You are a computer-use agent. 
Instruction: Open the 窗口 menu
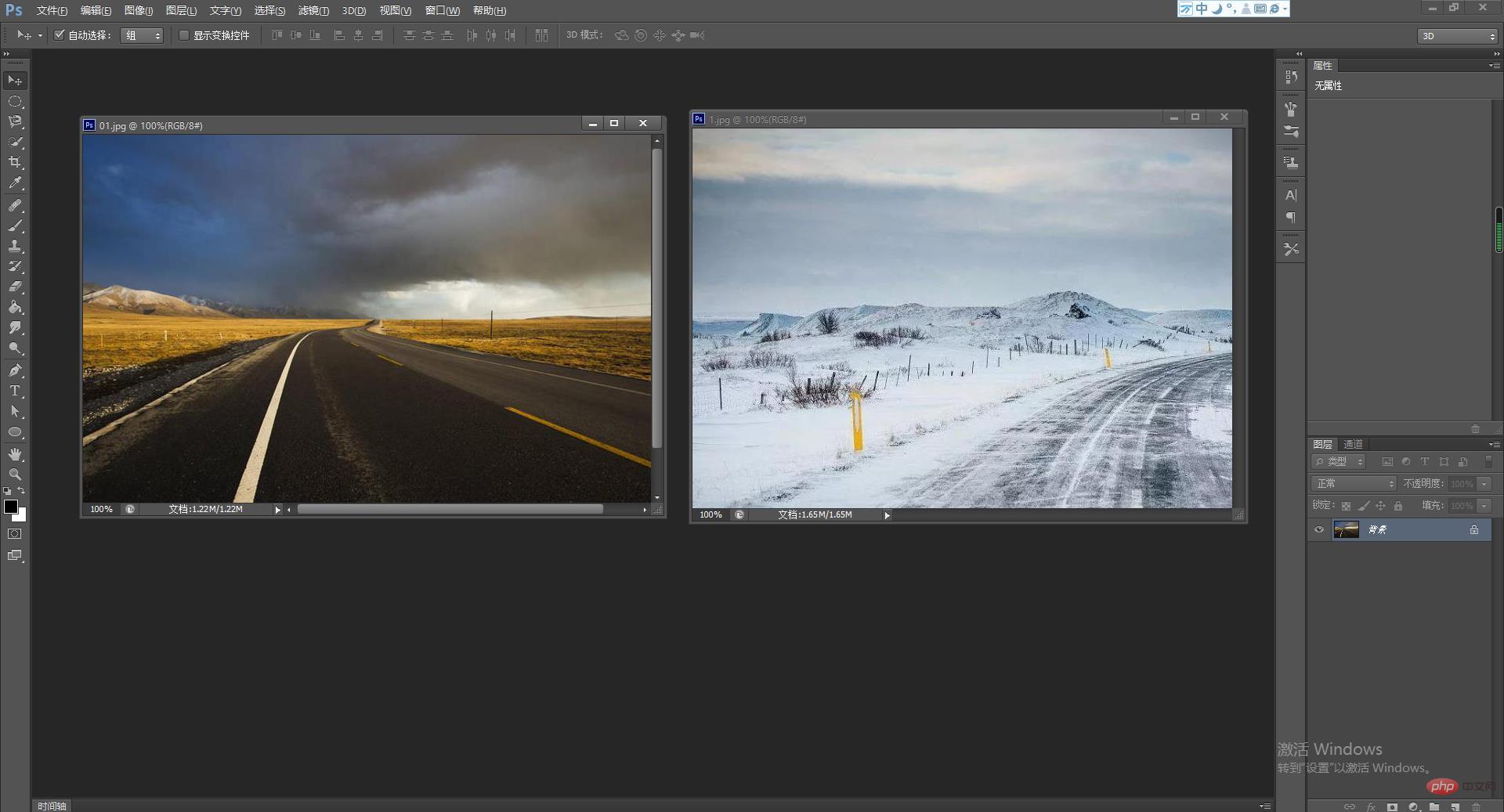point(443,11)
